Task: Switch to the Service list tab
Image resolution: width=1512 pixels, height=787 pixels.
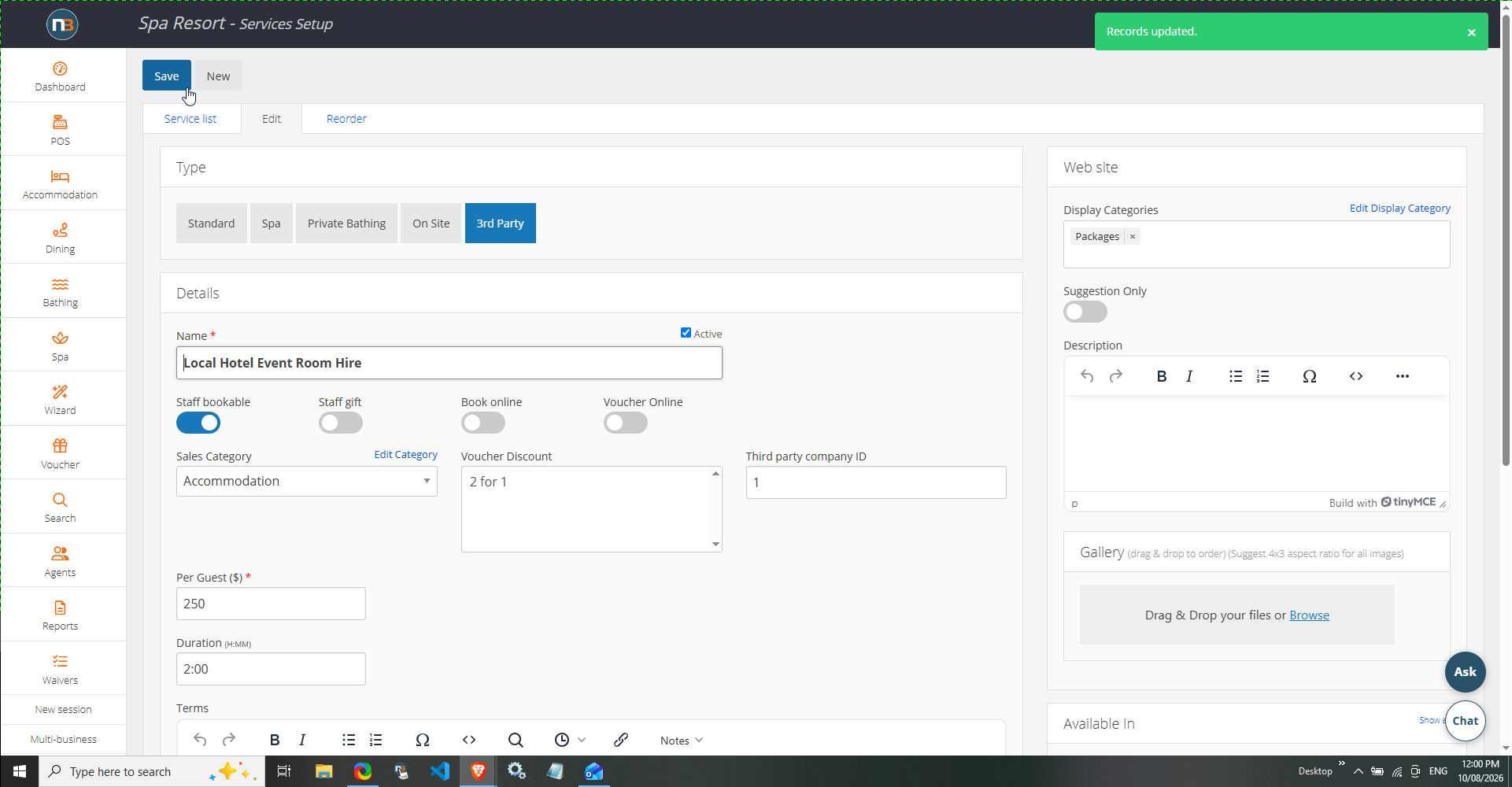Action: [190, 119]
